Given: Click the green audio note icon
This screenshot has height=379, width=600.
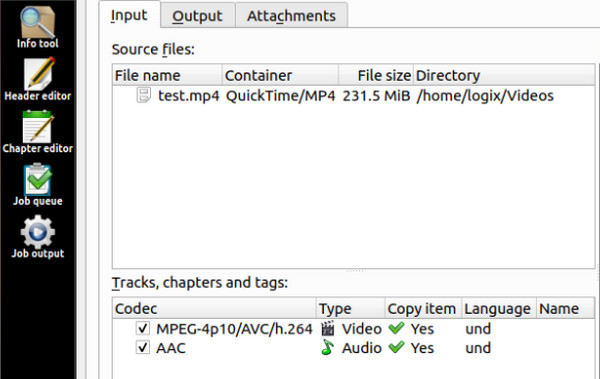Looking at the screenshot, I should click(327, 348).
